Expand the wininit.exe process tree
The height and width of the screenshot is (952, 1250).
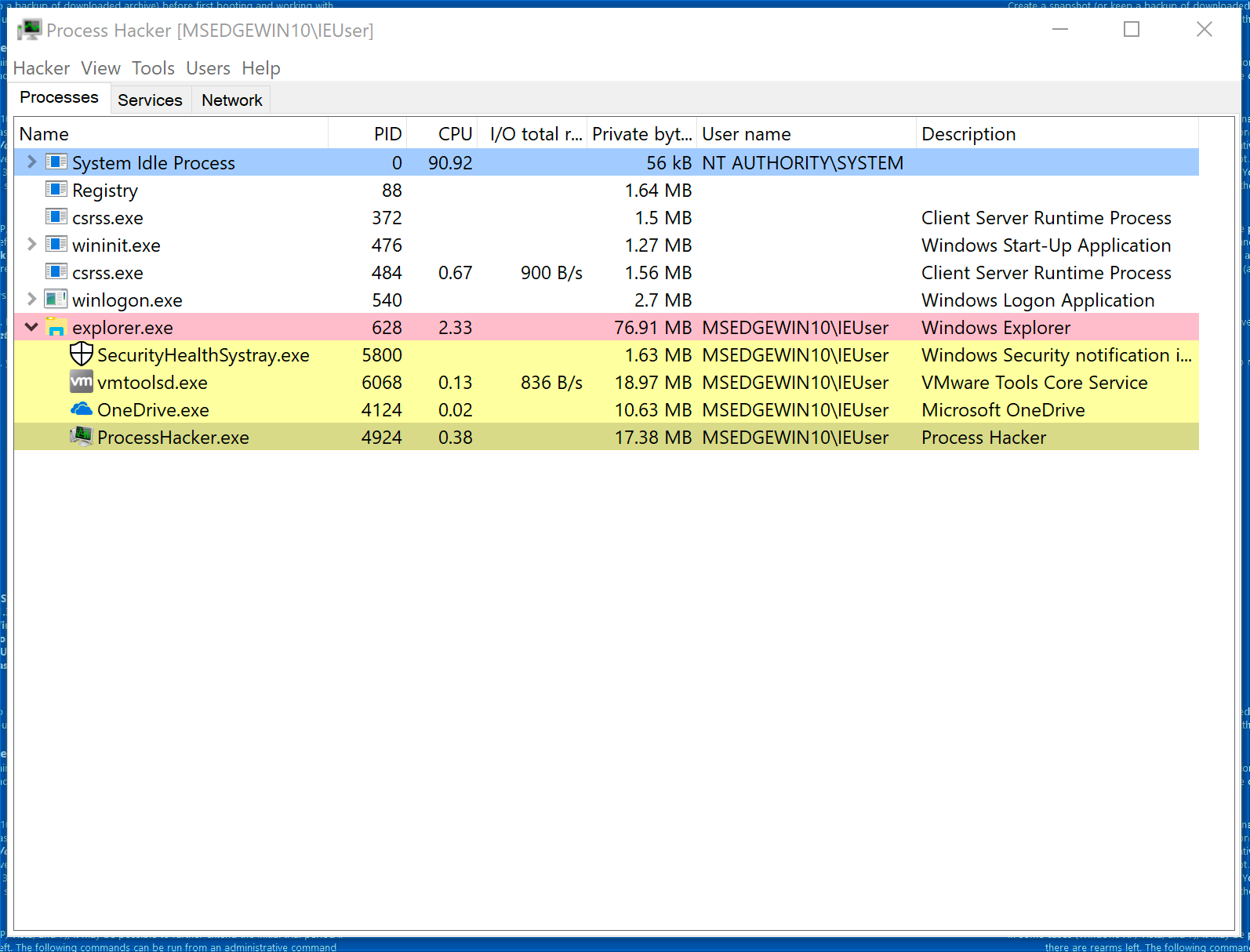[x=31, y=244]
